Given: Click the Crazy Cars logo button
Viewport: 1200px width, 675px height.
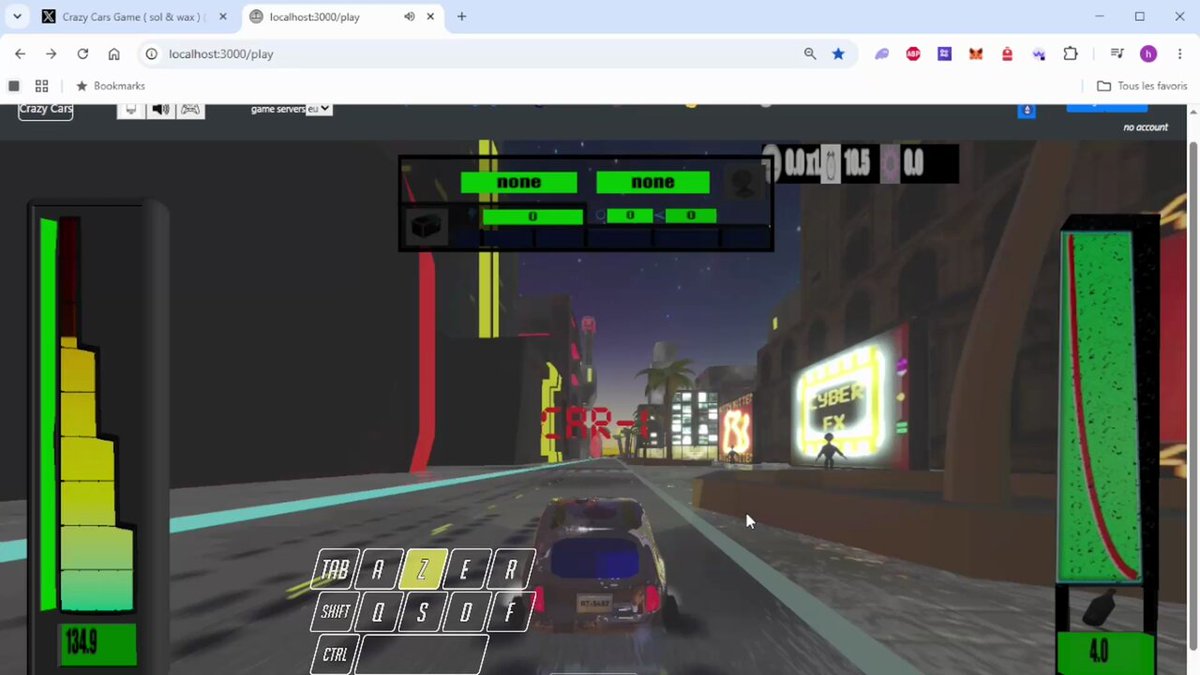Looking at the screenshot, I should [46, 110].
